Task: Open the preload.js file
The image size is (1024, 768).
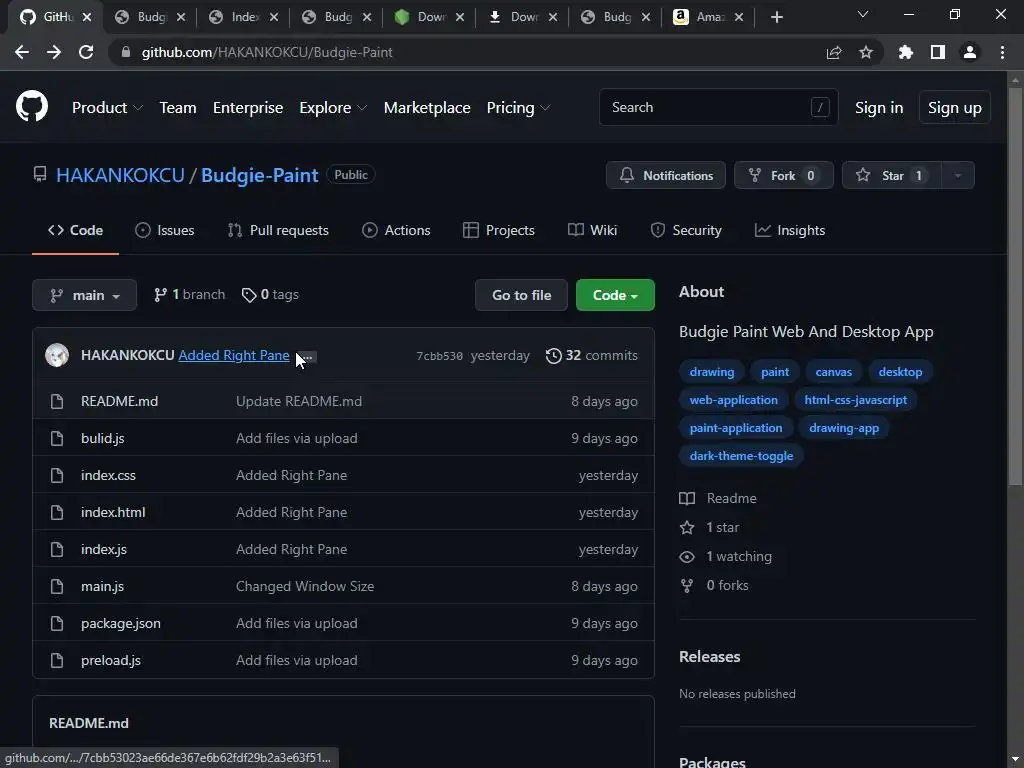Action: pos(111,660)
